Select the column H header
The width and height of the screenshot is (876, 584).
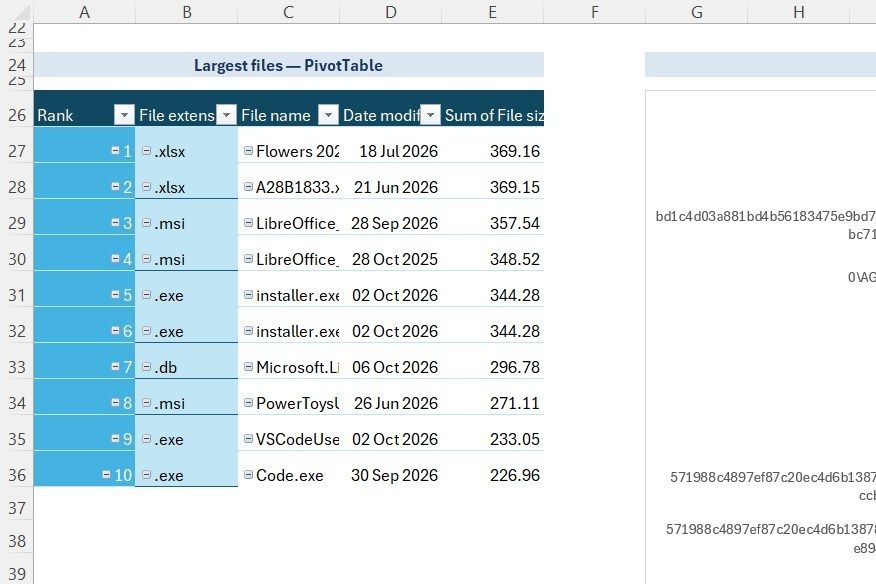pos(799,12)
